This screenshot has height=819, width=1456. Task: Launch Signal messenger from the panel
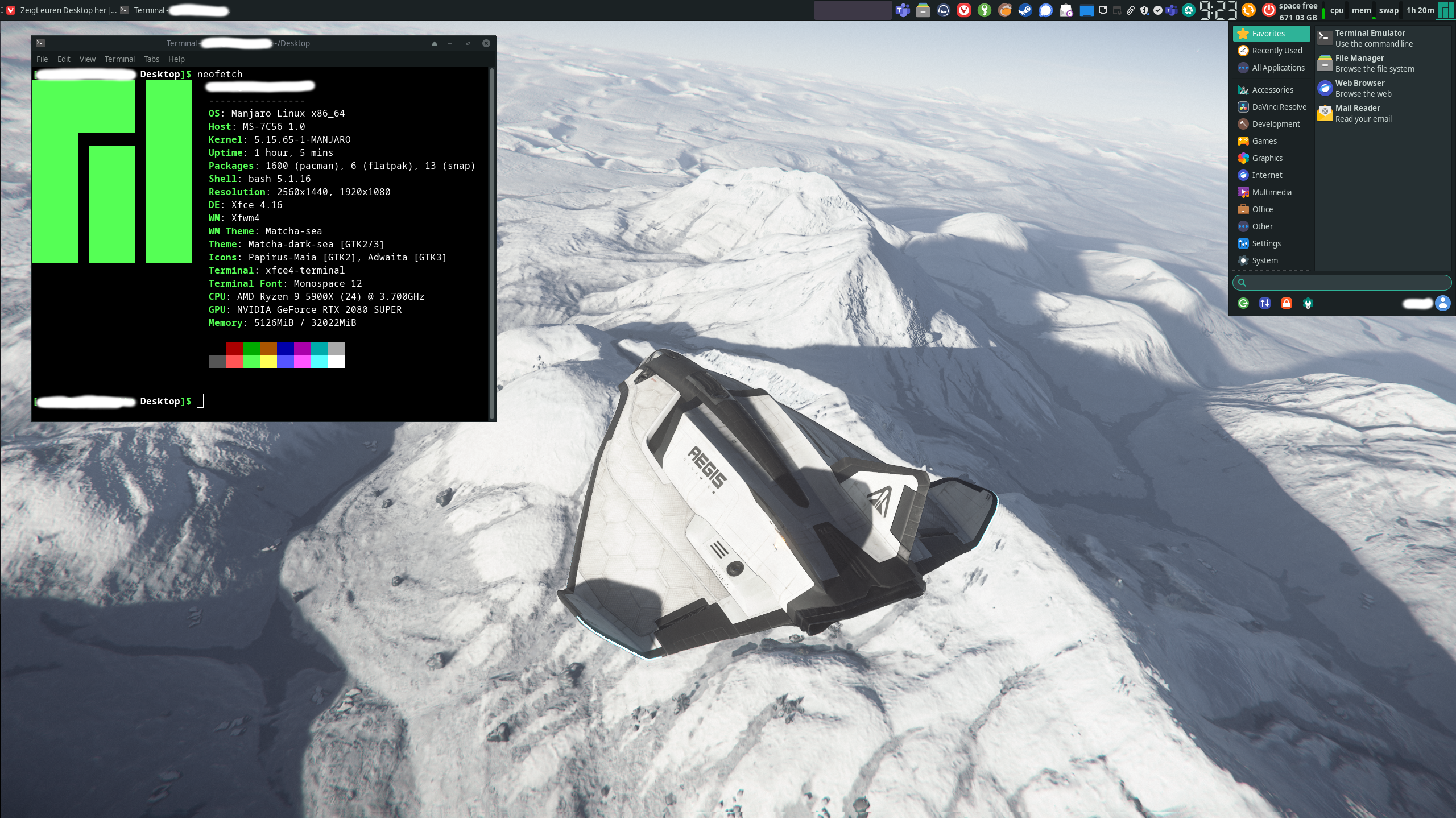[1046, 10]
